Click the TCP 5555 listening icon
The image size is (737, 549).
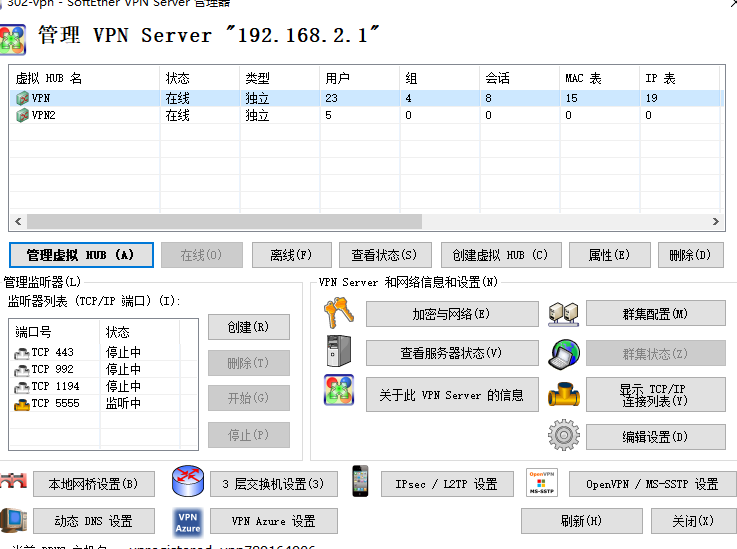tap(22, 404)
